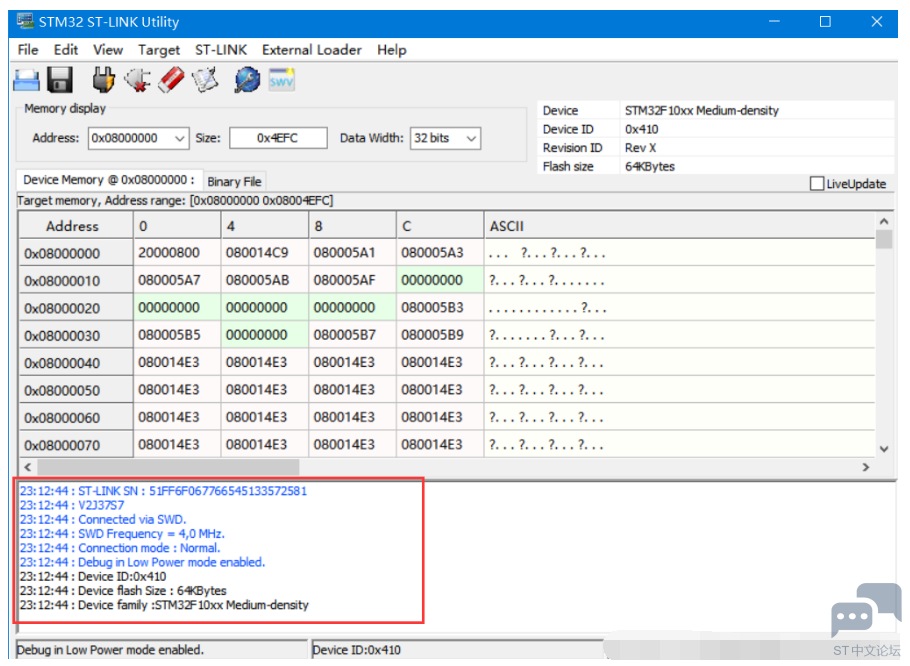Click column header C
The width and height of the screenshot is (910, 666).
[x=440, y=226]
